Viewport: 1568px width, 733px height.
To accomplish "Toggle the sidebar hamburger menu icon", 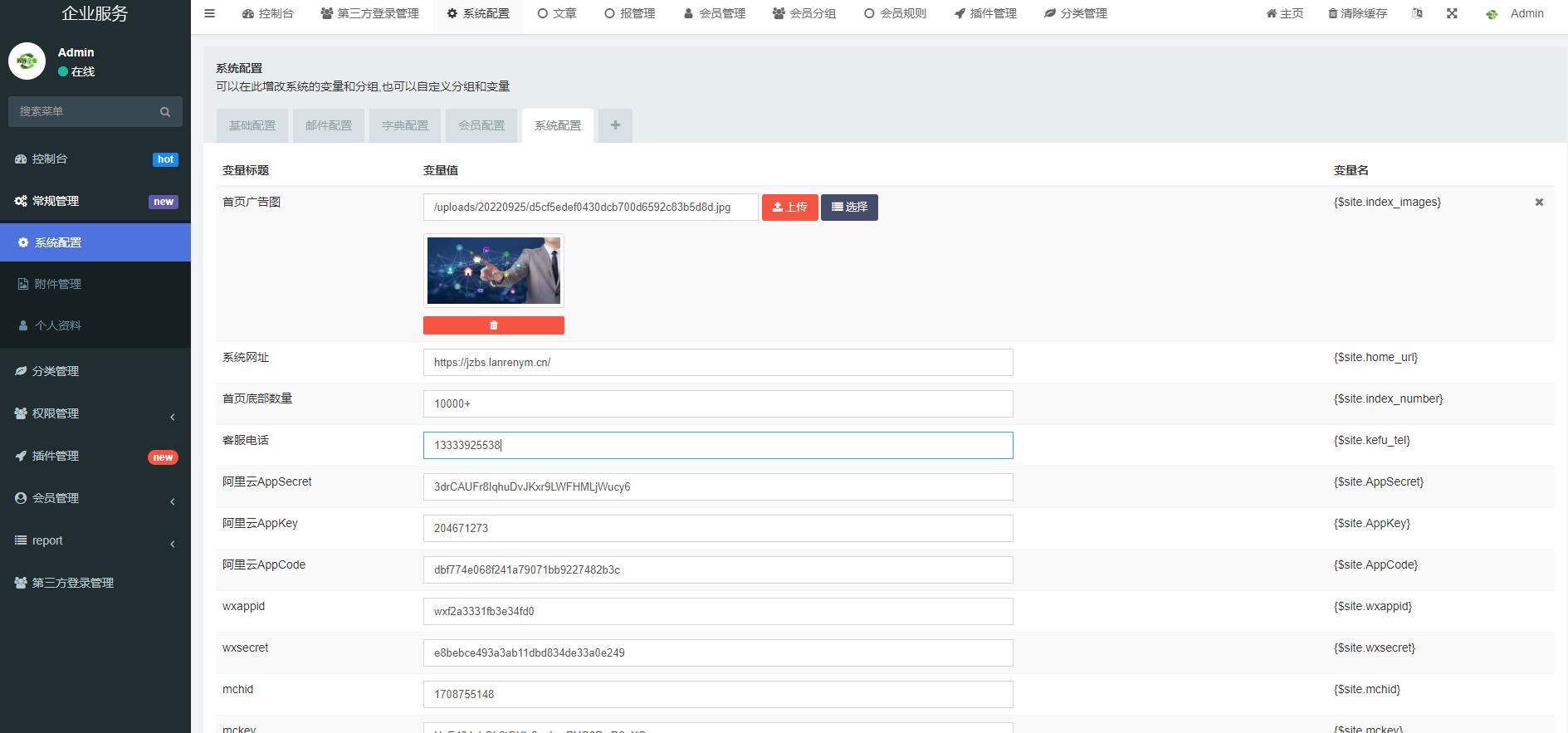I will (x=209, y=13).
